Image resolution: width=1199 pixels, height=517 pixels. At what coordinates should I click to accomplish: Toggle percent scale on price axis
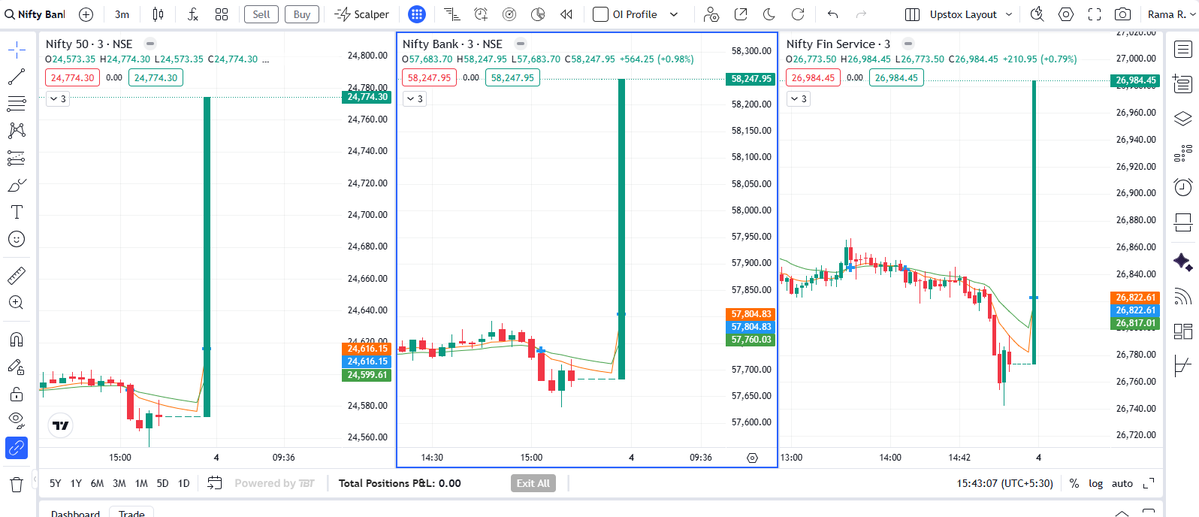point(1074,483)
